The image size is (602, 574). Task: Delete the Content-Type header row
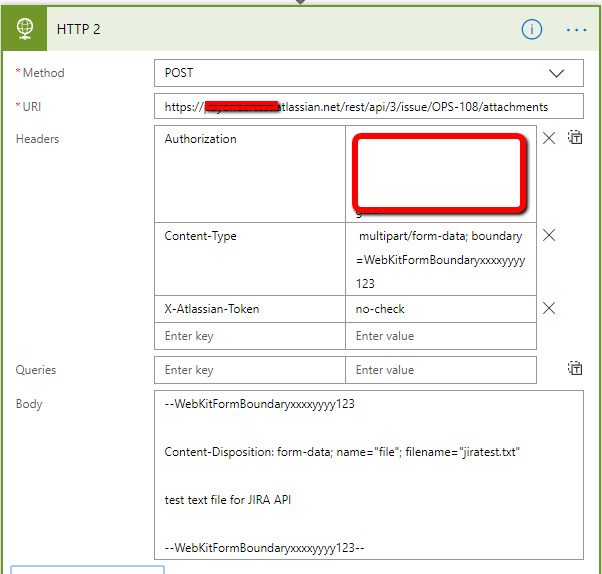click(x=549, y=235)
